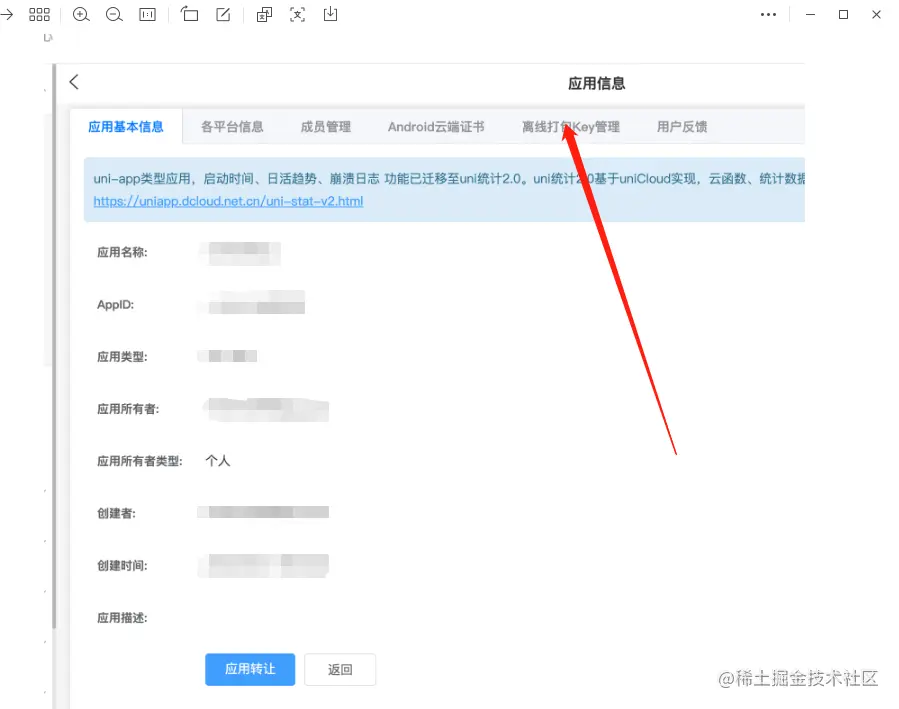The width and height of the screenshot is (899, 709).
Task: Click the uni统计2.0 notice text
Action: coord(449,179)
